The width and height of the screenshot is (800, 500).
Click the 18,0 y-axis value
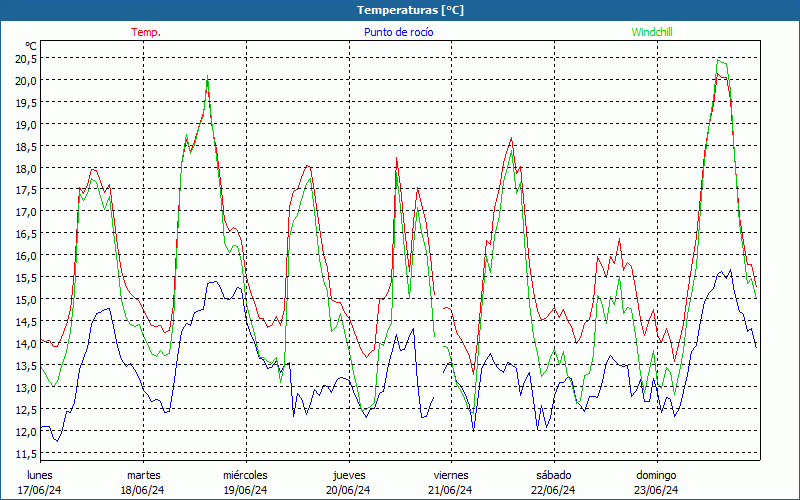pos(26,168)
